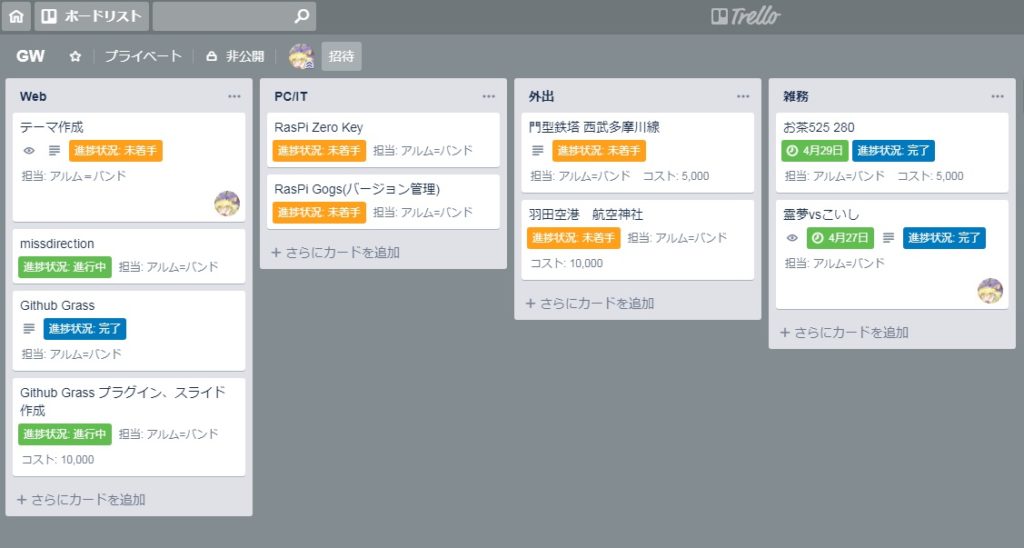
Task: Click 担当: アルム=バンド on missdirection card
Action: [x=168, y=267]
